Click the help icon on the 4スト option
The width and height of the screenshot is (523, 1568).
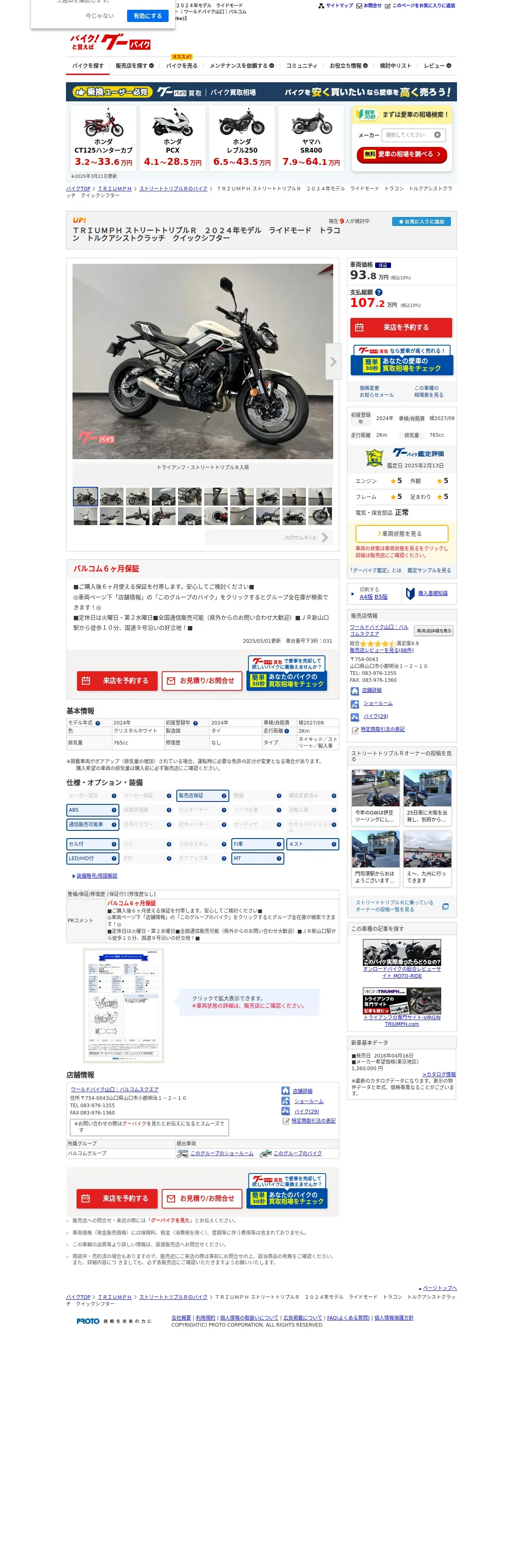click(334, 844)
